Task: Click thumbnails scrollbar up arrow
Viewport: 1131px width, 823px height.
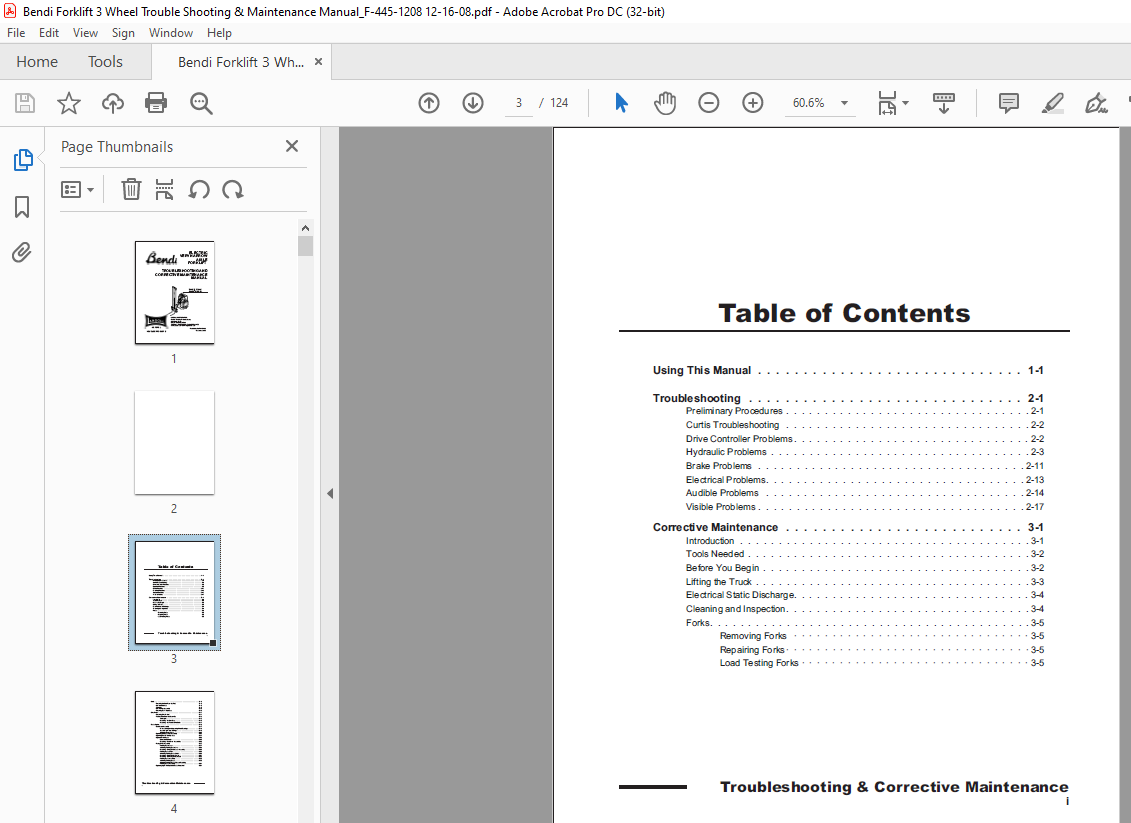Action: [x=305, y=228]
